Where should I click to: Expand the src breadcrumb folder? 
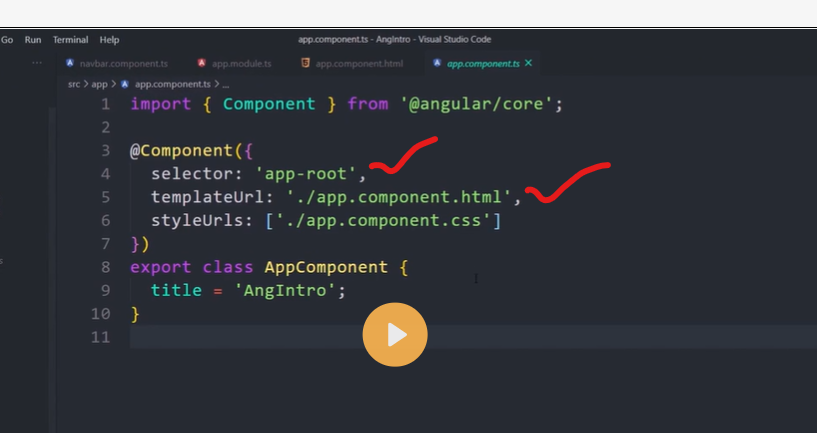point(73,85)
